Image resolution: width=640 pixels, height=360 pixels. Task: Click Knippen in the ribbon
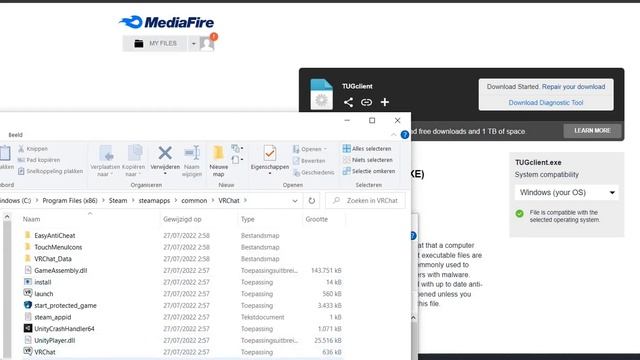(x=33, y=149)
